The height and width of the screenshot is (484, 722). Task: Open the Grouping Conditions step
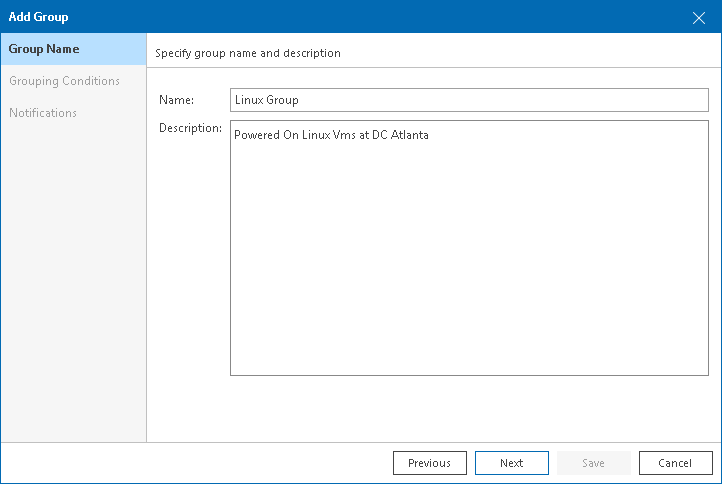[64, 81]
